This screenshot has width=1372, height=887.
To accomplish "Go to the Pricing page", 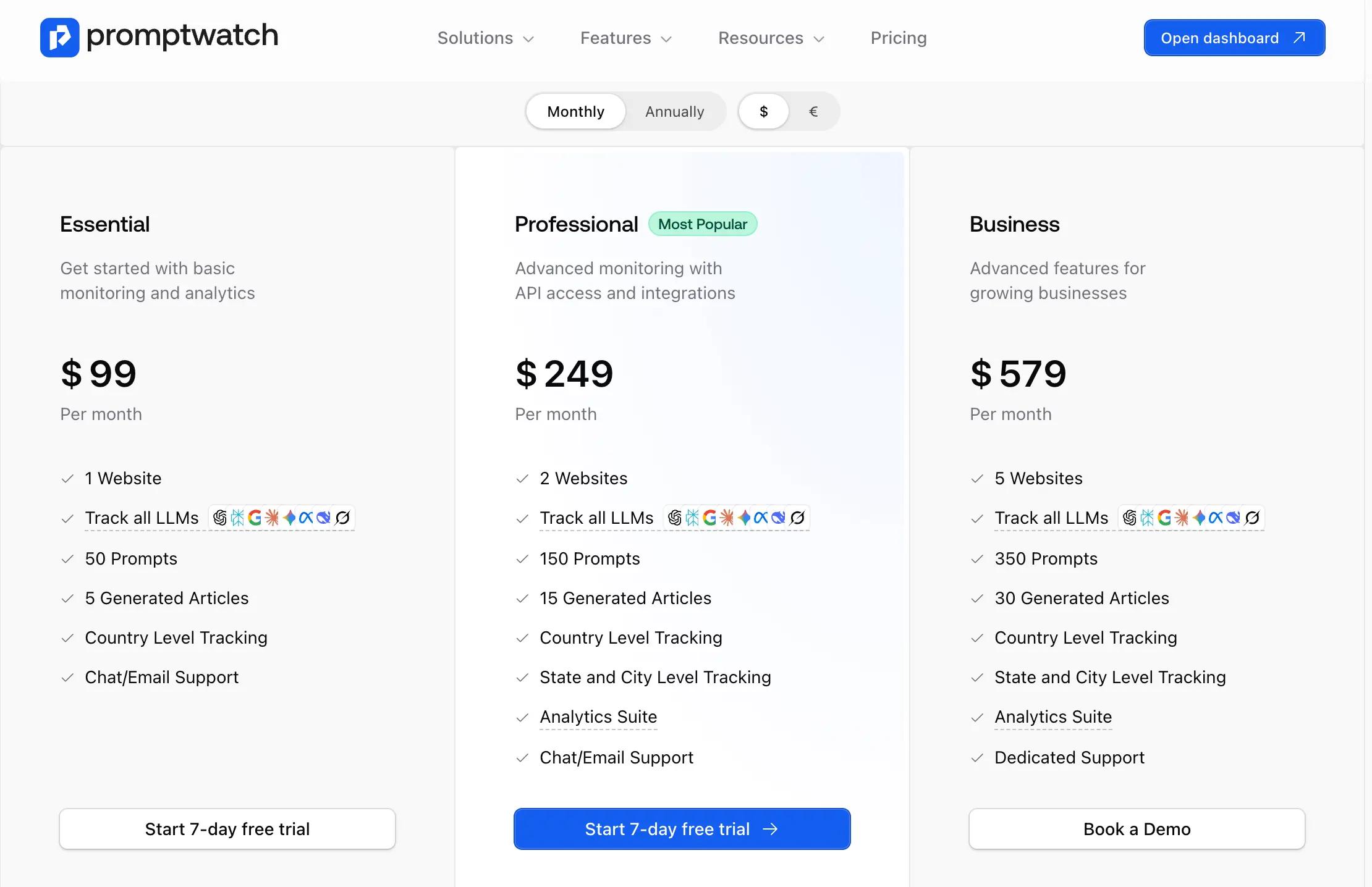I will pos(898,38).
